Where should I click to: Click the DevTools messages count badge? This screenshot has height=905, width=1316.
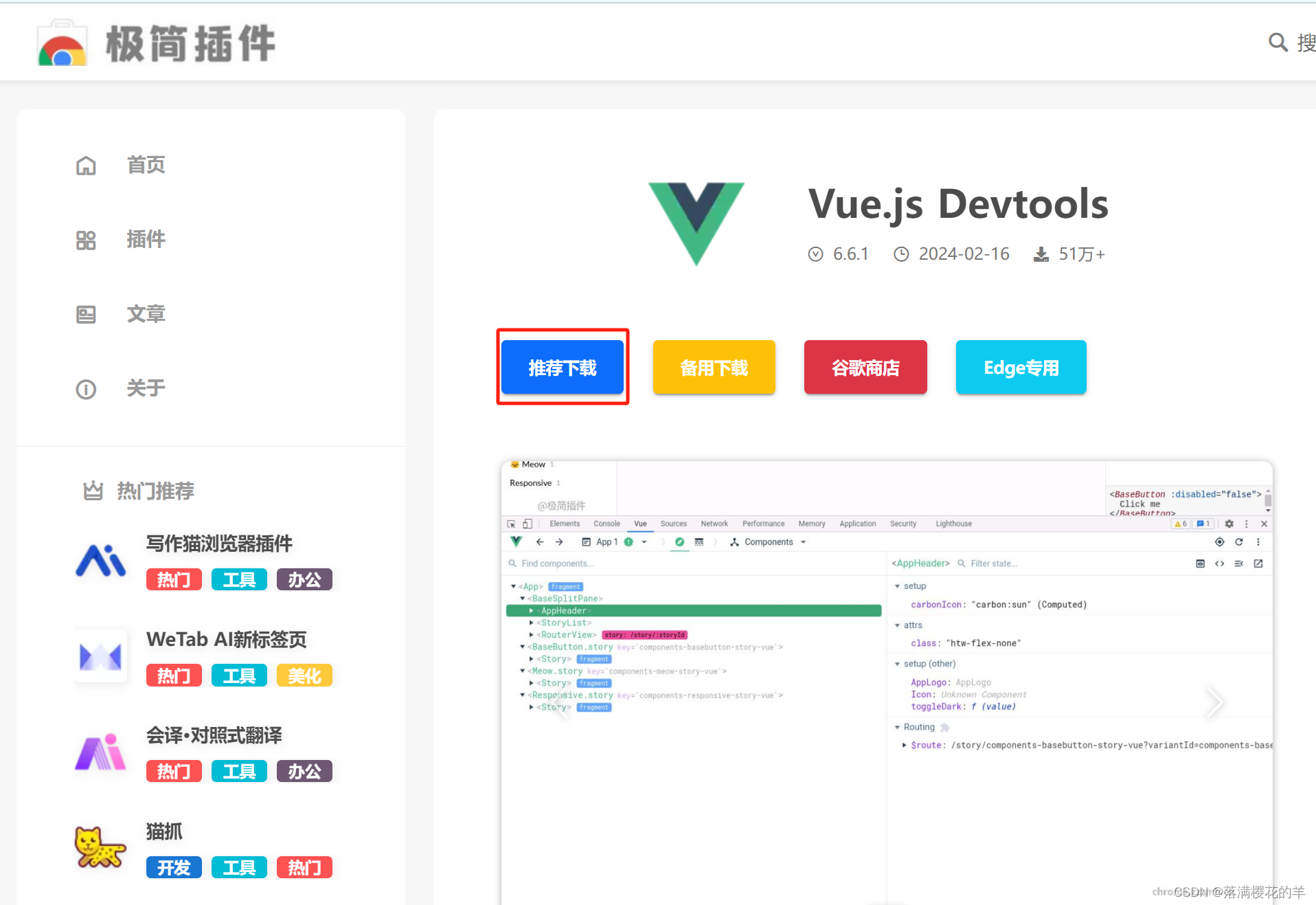tap(1203, 524)
